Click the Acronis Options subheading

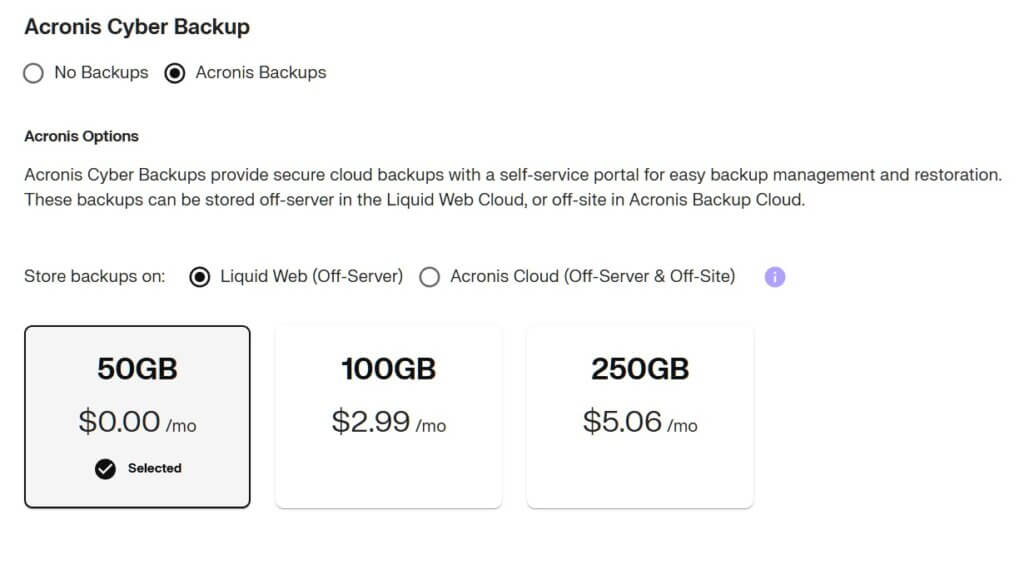click(82, 136)
